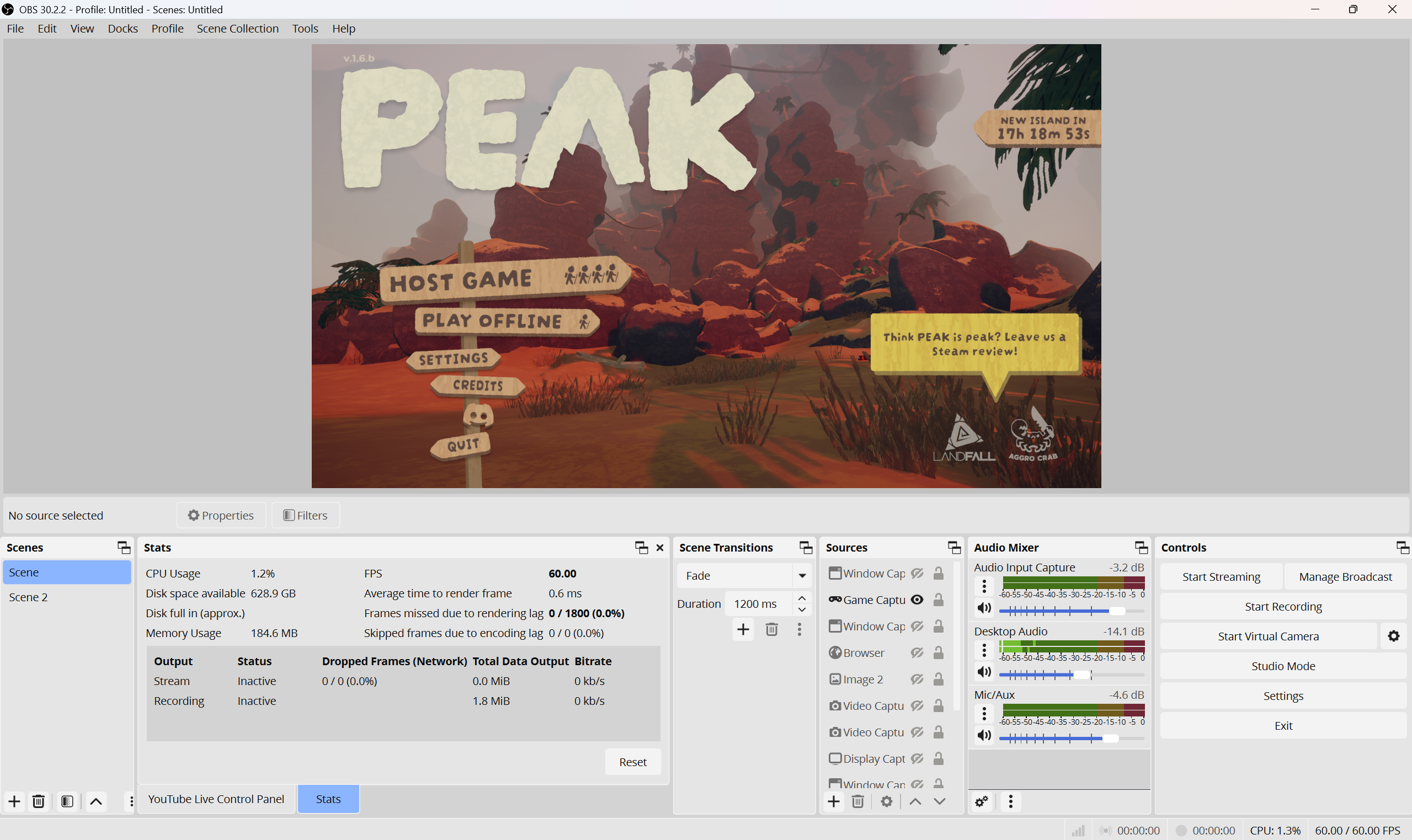Open Mic/Aux three-dot options menu
Image resolution: width=1412 pixels, height=840 pixels.
click(x=984, y=714)
